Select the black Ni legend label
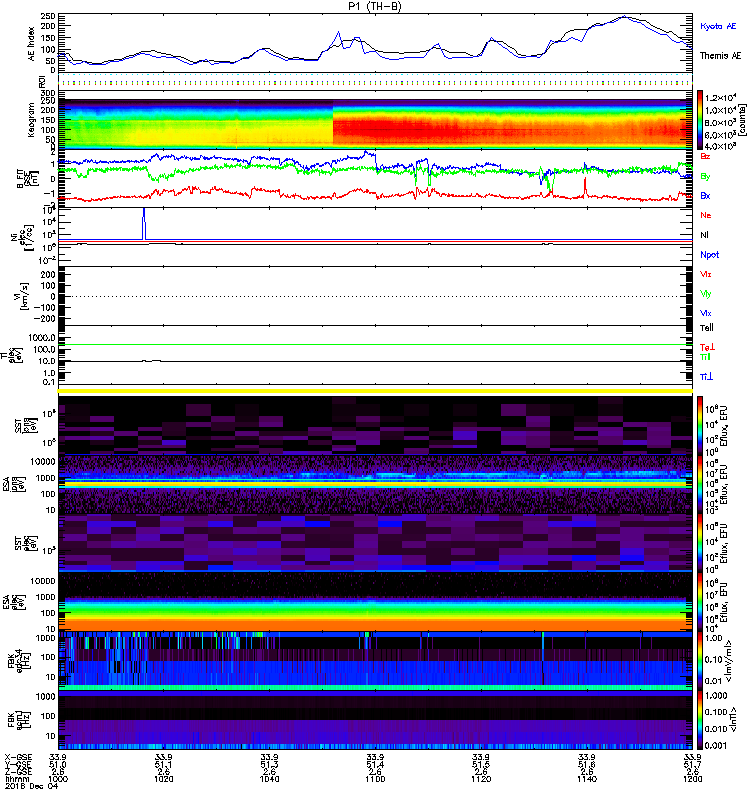 (x=704, y=235)
